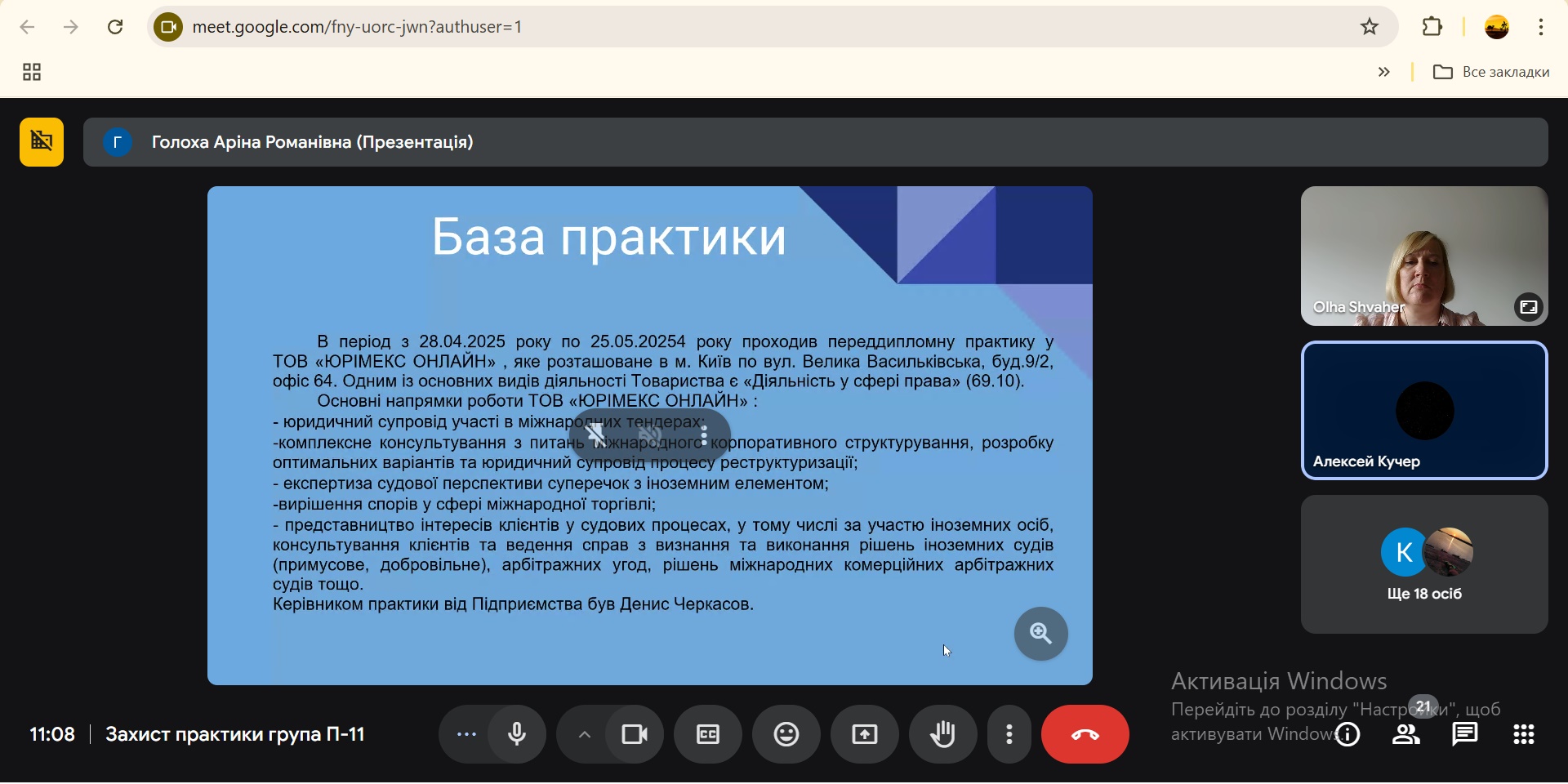Open meeting activities and tools grid
Screen dimensions: 1568x784
(x=1524, y=736)
